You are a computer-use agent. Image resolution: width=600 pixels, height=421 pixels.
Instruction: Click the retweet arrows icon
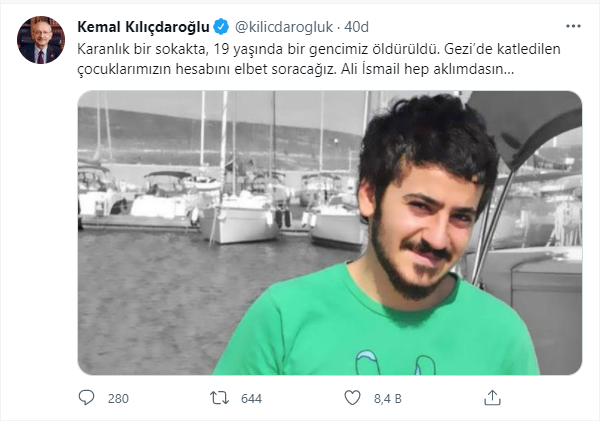[x=219, y=398]
